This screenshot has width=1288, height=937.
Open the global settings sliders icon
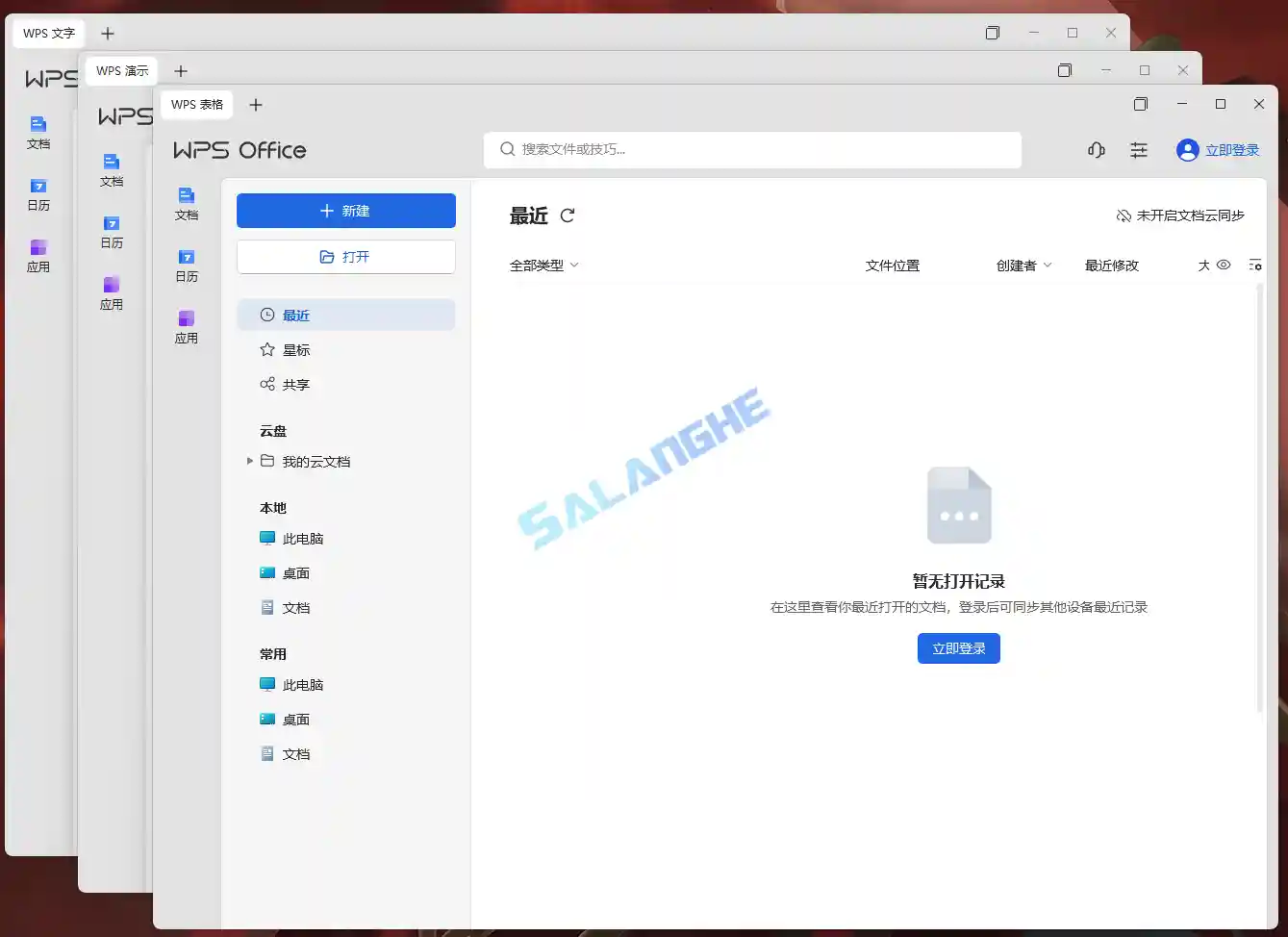[1139, 149]
